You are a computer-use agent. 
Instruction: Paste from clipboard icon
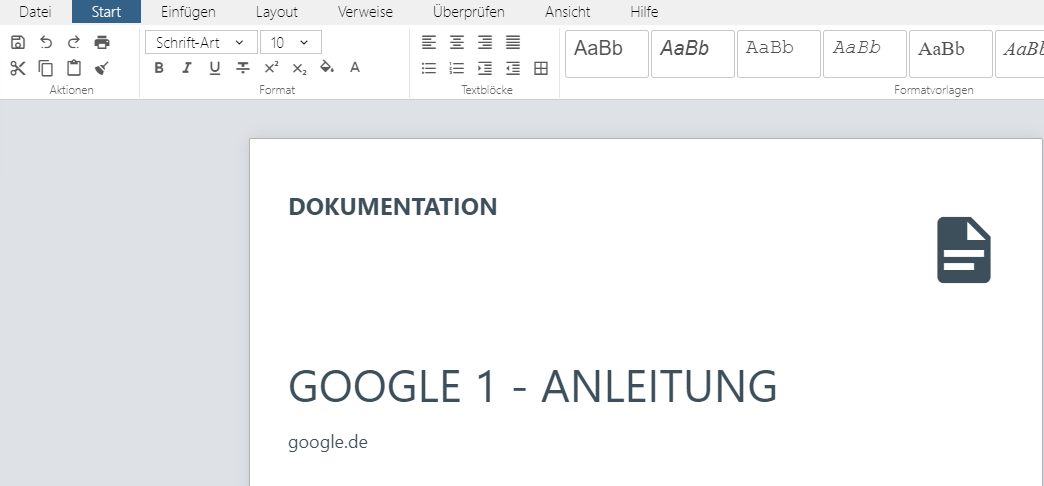click(74, 68)
